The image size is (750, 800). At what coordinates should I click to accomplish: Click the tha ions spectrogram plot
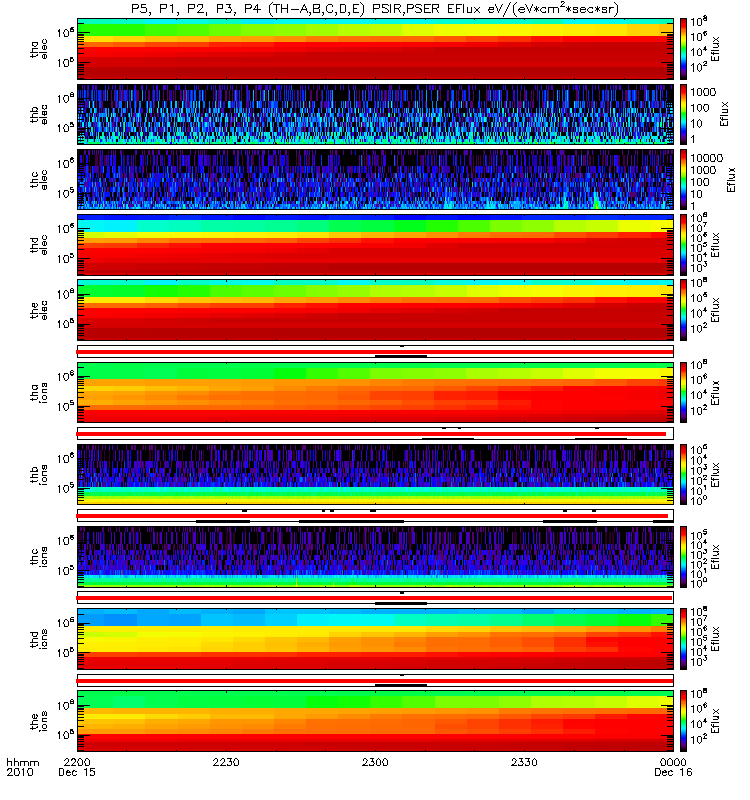coord(376,392)
